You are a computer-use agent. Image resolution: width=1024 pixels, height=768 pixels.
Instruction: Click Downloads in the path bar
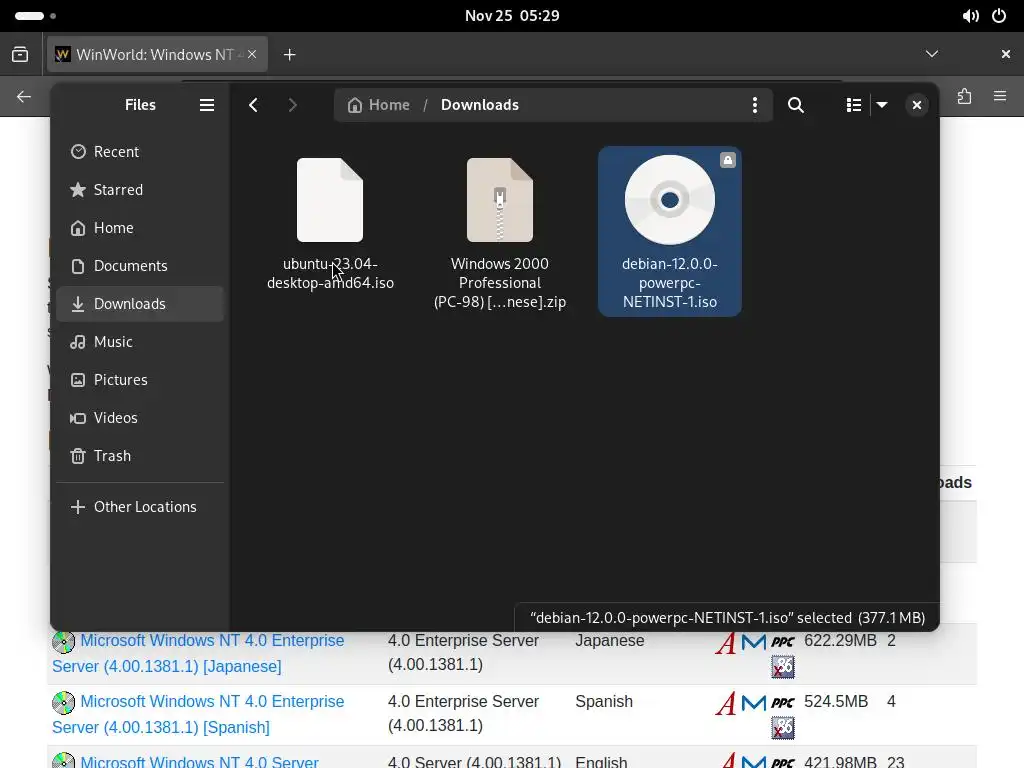click(479, 105)
